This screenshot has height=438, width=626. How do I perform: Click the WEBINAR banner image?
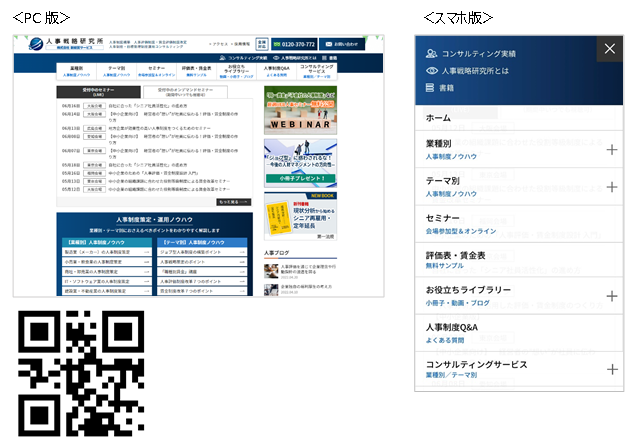300,110
